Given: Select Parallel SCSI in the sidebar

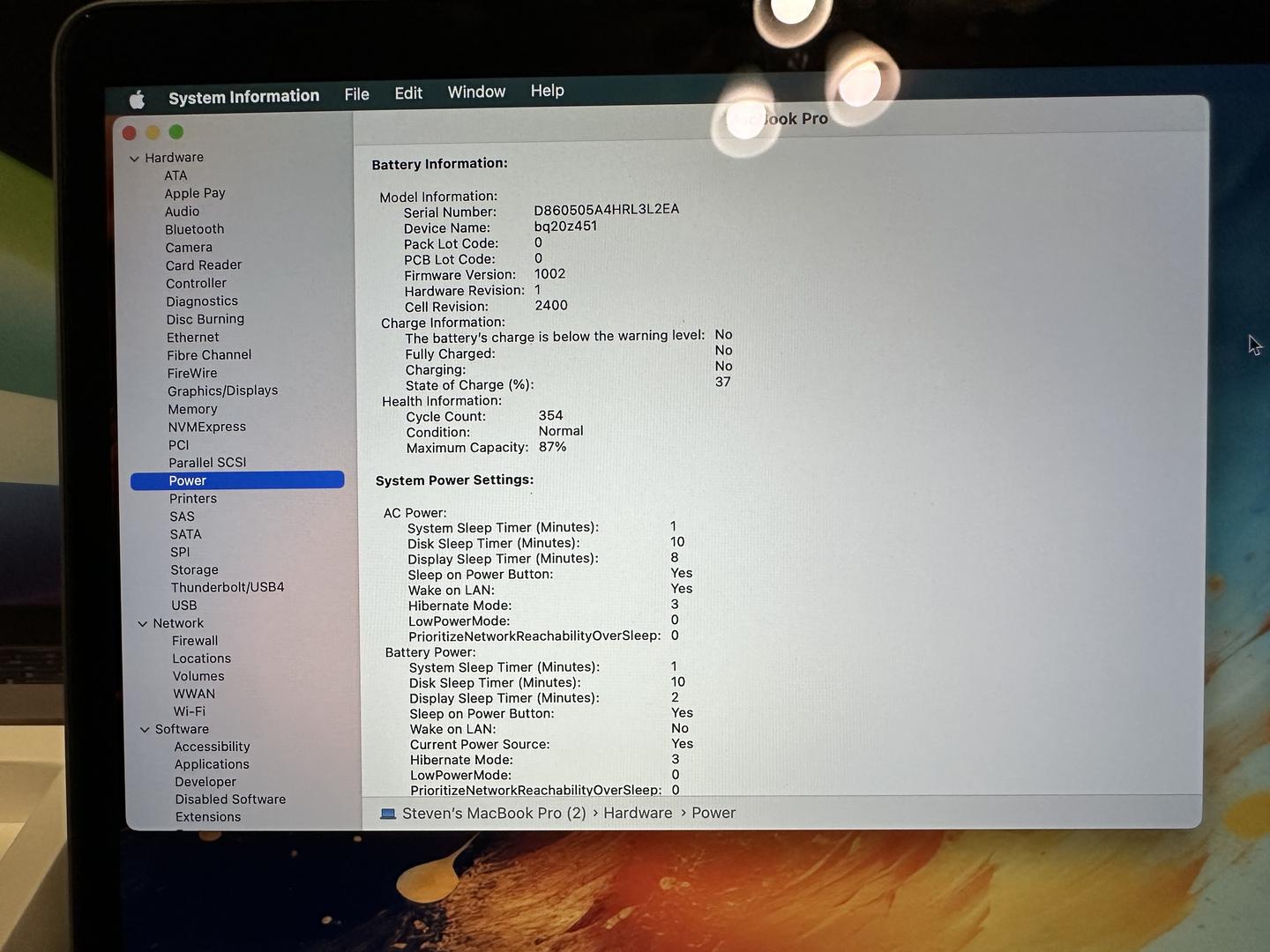Looking at the screenshot, I should (x=207, y=463).
